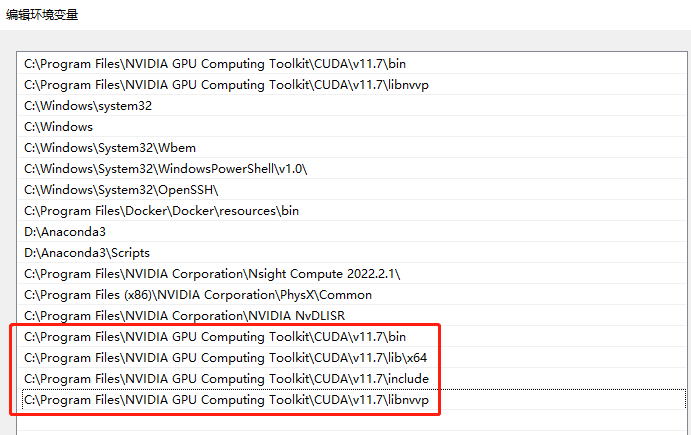The image size is (691, 435).
Task: Choose the C:\Windows\System32\Wbem entry
Action: pos(352,148)
